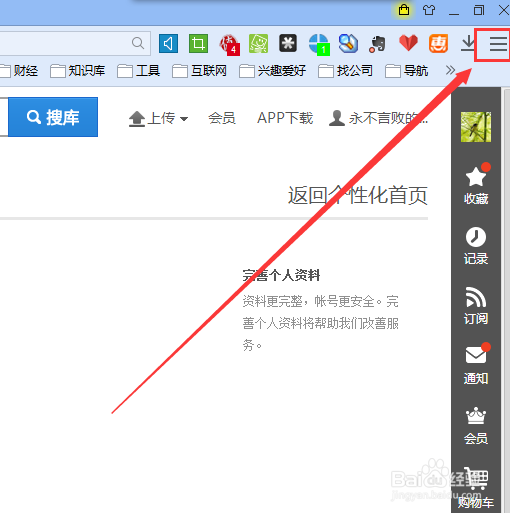
Task: Click the 返回个性化首页 link
Action: click(358, 195)
